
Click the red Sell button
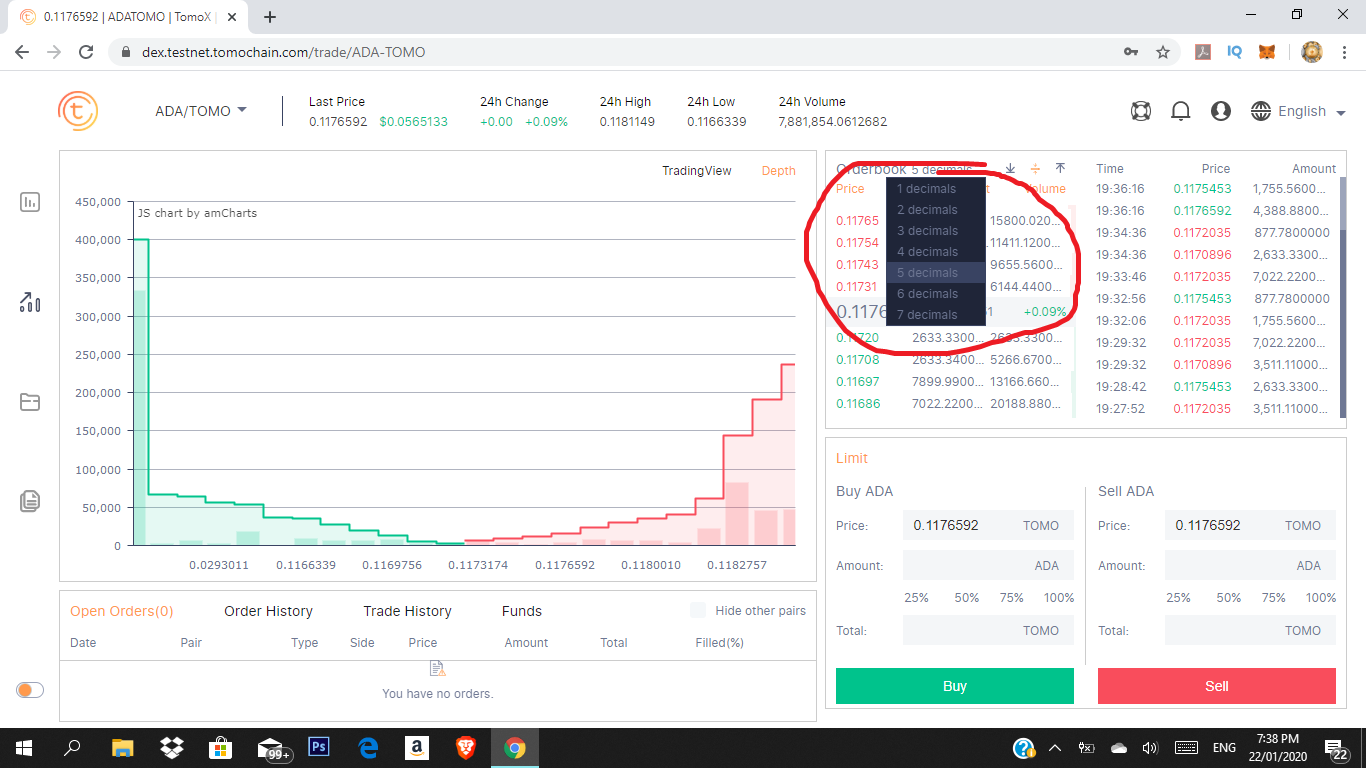1217,686
